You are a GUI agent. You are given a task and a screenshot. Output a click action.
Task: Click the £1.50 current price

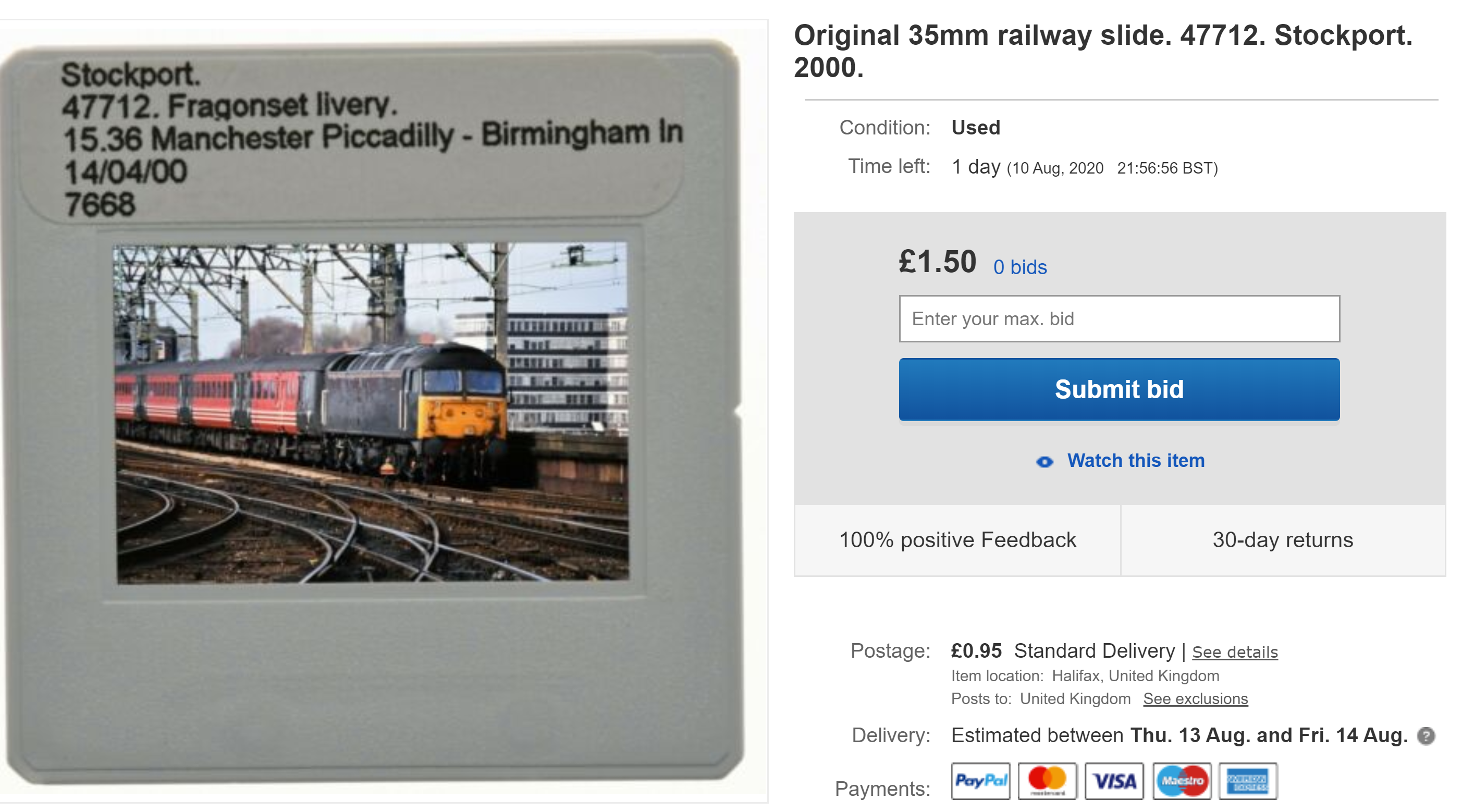click(x=938, y=262)
